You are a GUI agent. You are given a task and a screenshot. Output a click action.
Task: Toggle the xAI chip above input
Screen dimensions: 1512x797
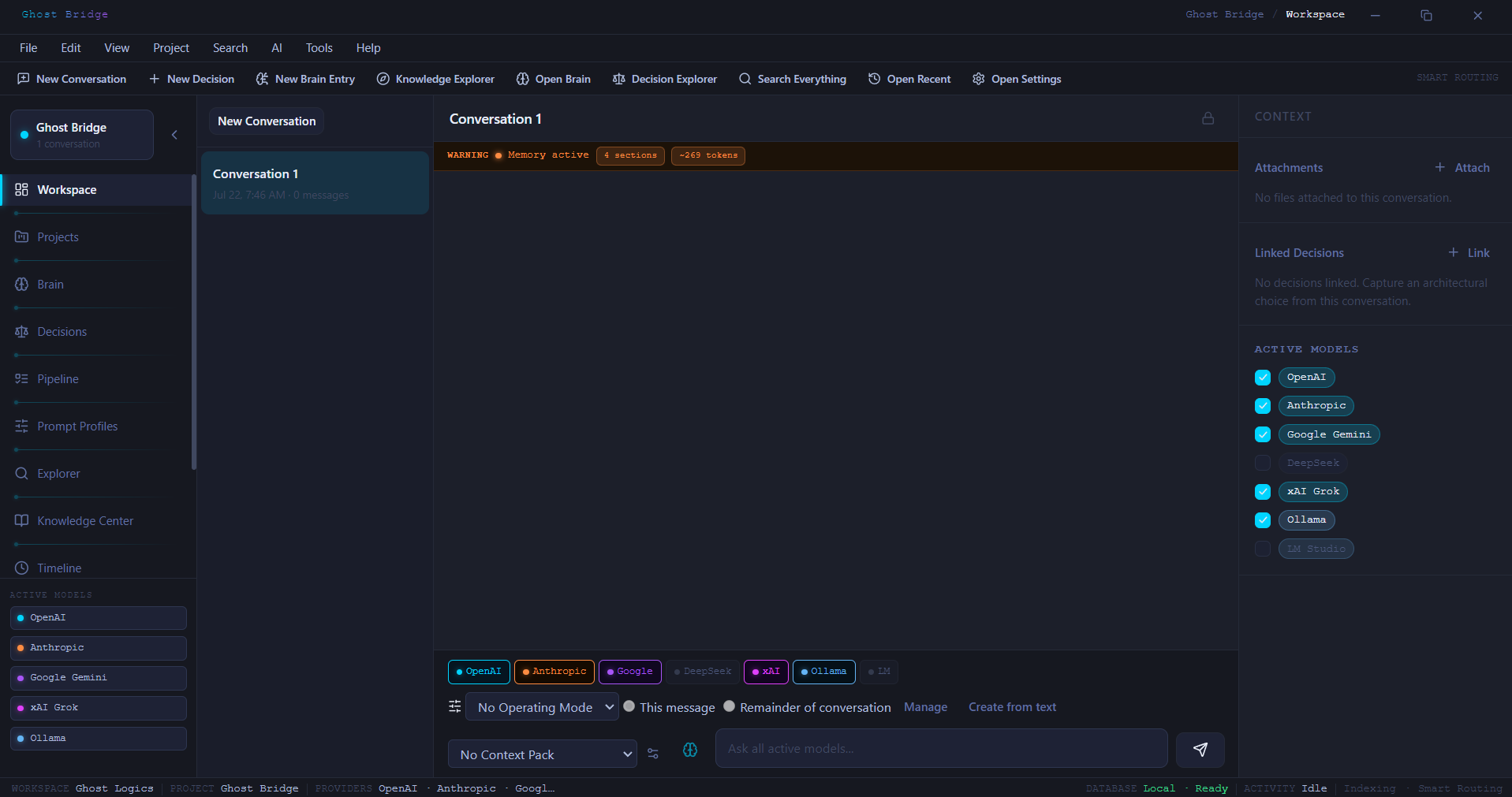[766, 672]
